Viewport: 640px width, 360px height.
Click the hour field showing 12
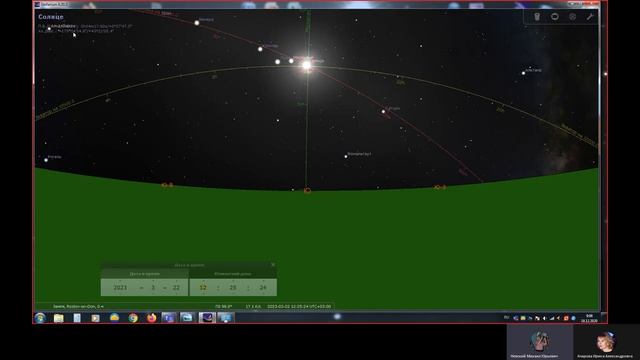tap(203, 288)
